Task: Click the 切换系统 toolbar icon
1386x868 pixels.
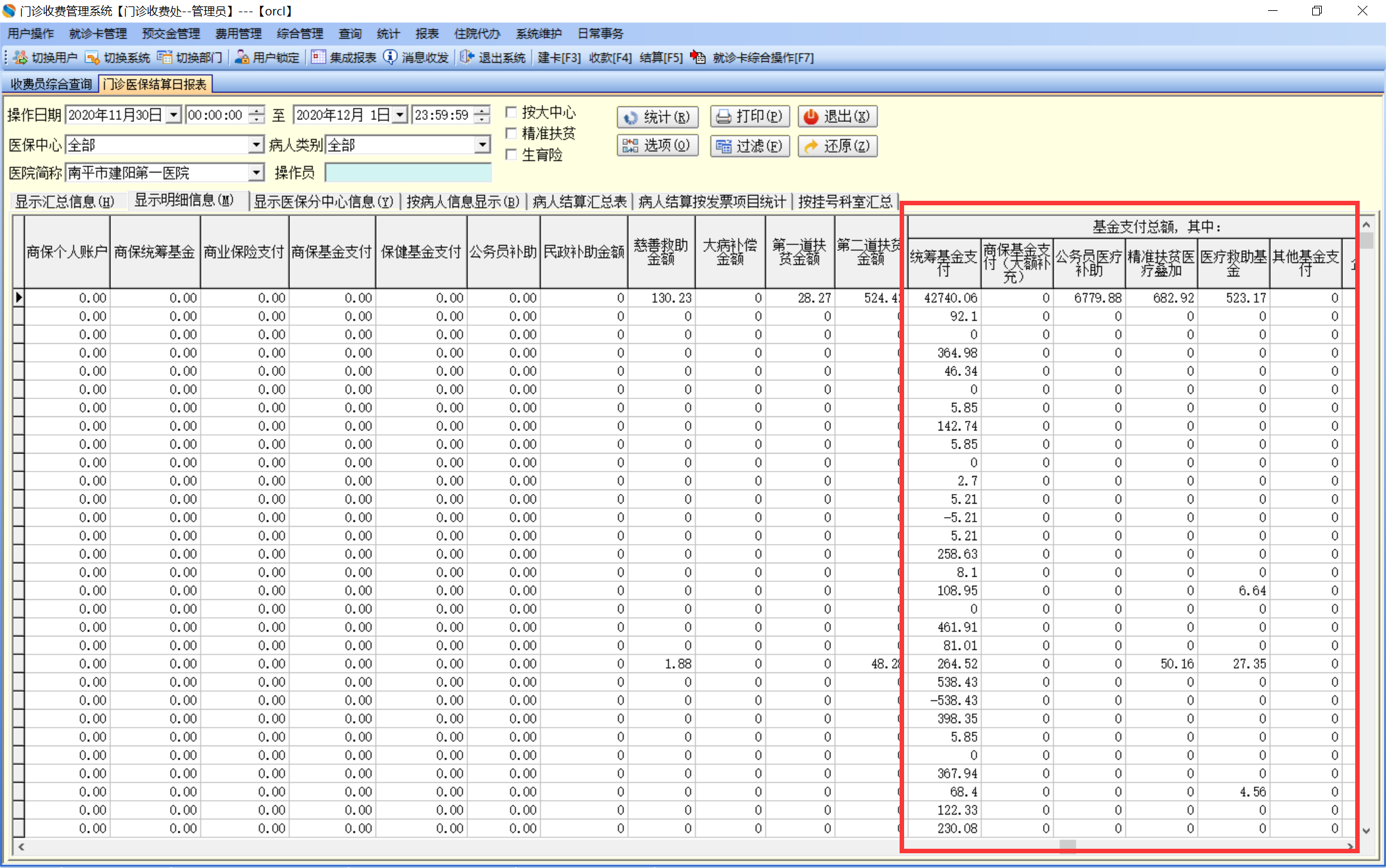Action: coord(92,58)
